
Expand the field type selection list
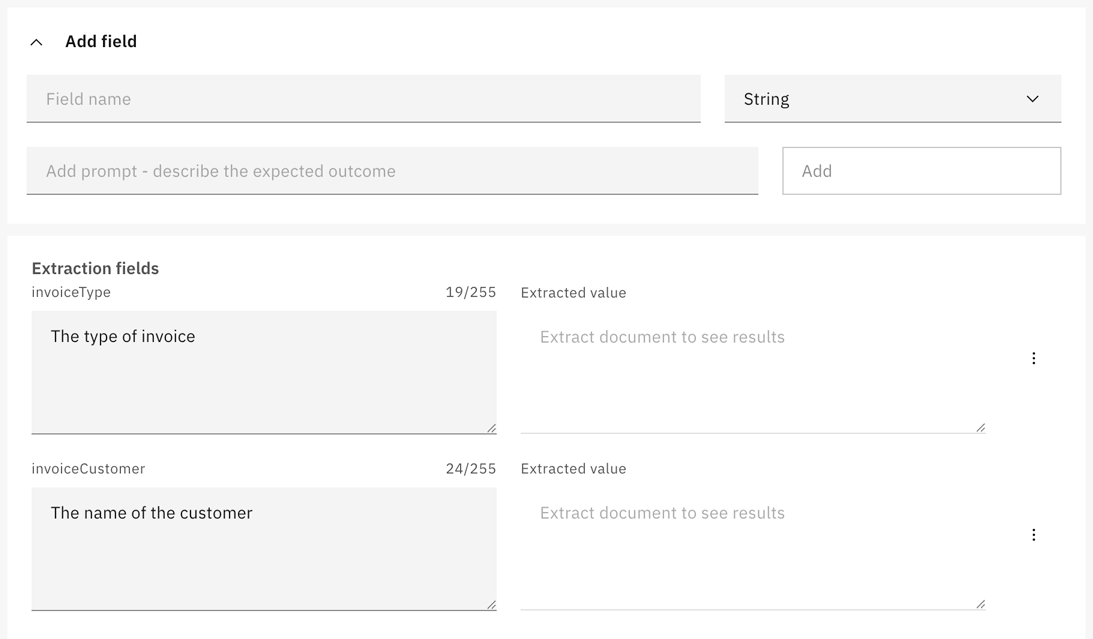pos(893,99)
